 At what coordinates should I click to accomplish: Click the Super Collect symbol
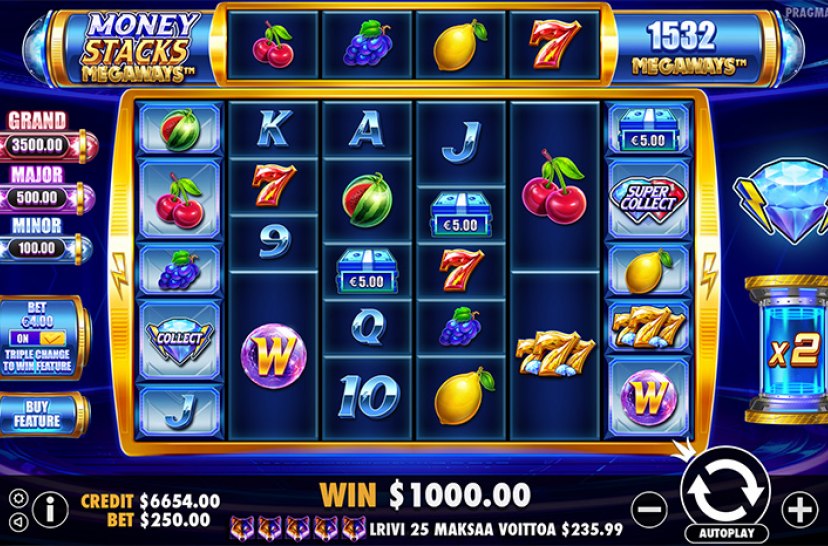pyautogui.click(x=648, y=199)
